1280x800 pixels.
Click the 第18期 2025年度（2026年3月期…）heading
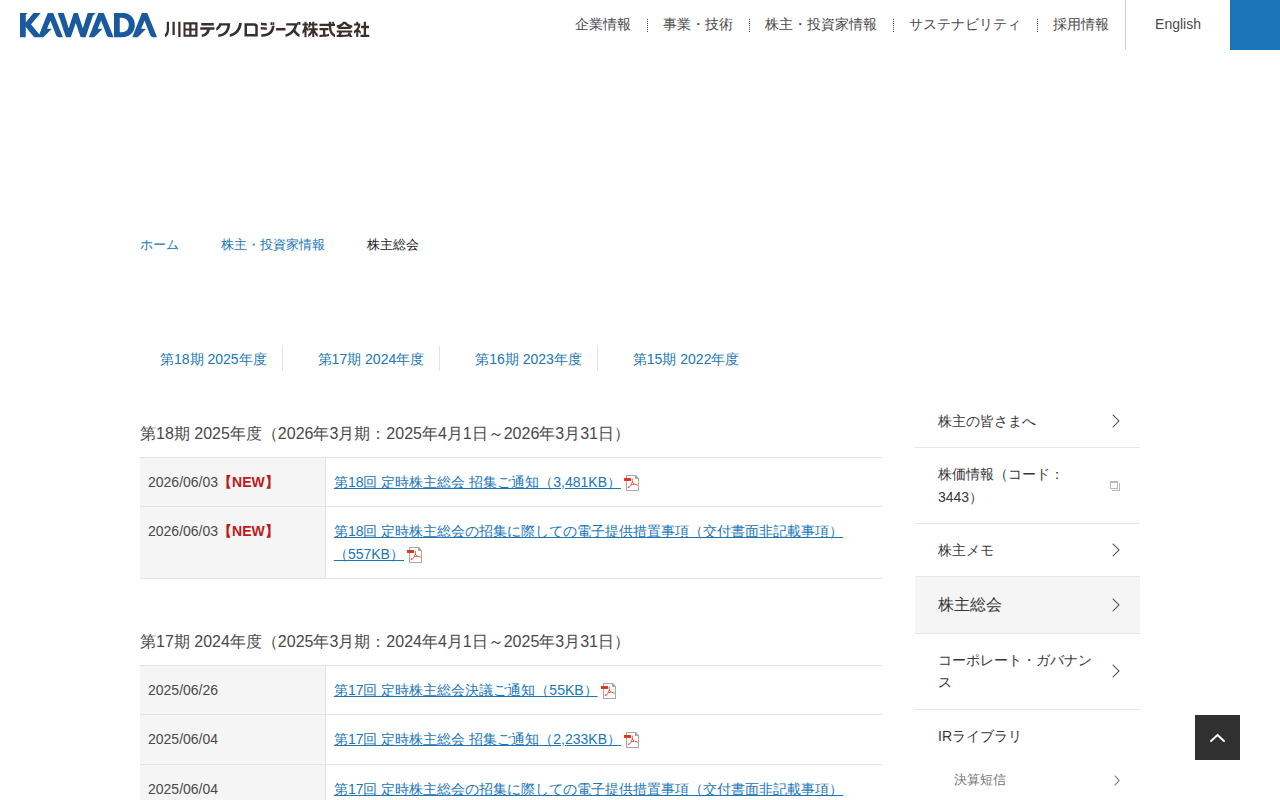[384, 434]
